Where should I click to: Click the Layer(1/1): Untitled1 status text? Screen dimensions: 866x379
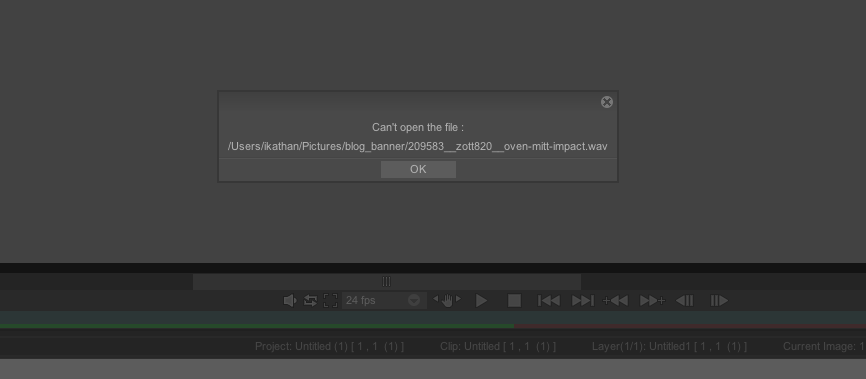669,346
